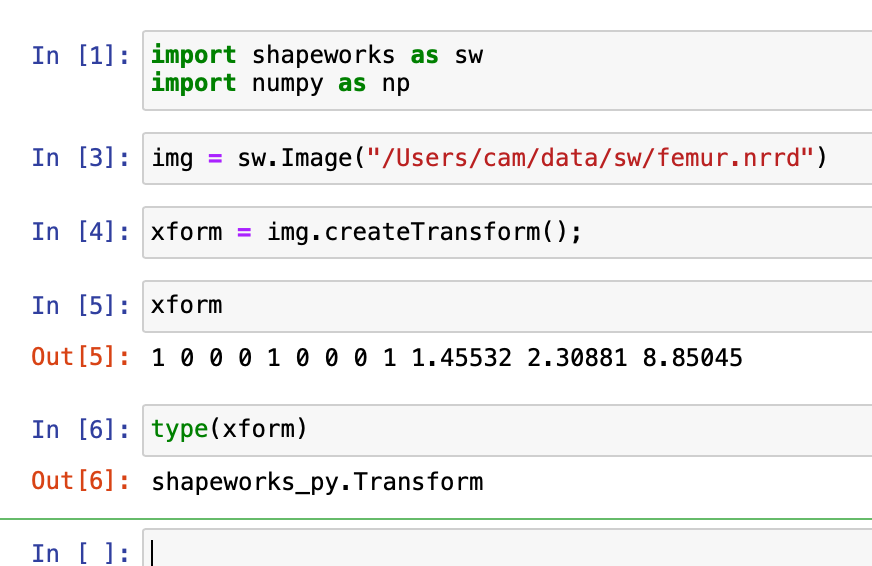Viewport: 872px width, 566px height.
Task: Click the word shapeworks in the import line
Action: click(323, 56)
